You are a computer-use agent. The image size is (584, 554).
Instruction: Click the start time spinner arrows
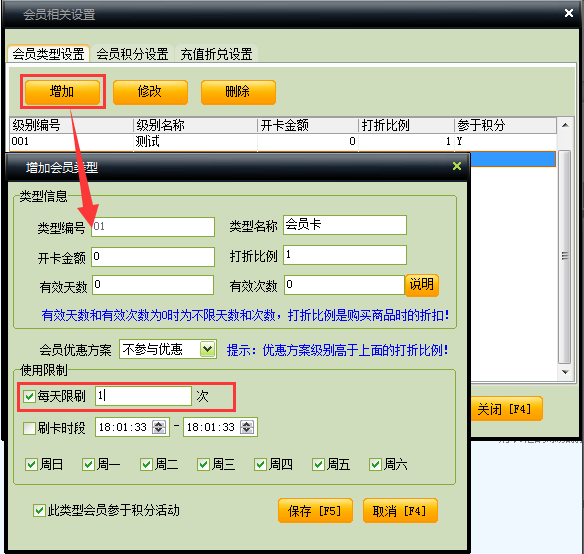(x=159, y=427)
